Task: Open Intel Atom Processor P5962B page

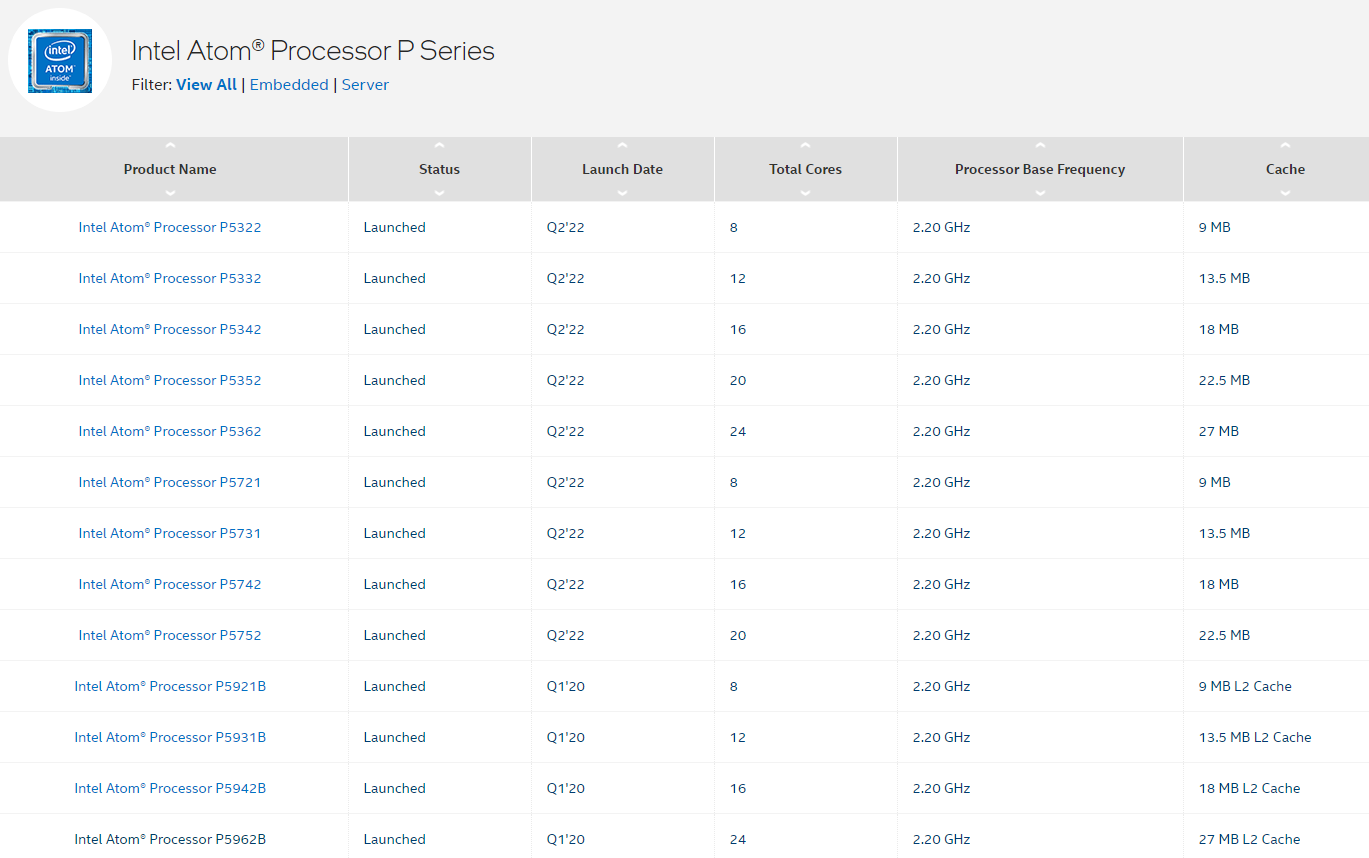Action: click(170, 839)
